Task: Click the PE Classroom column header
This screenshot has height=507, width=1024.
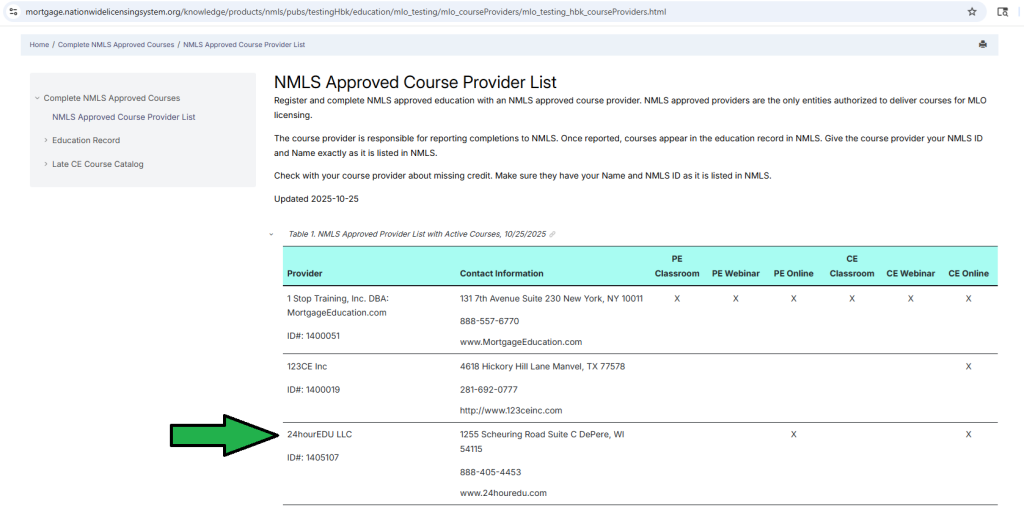Action: coord(677,266)
